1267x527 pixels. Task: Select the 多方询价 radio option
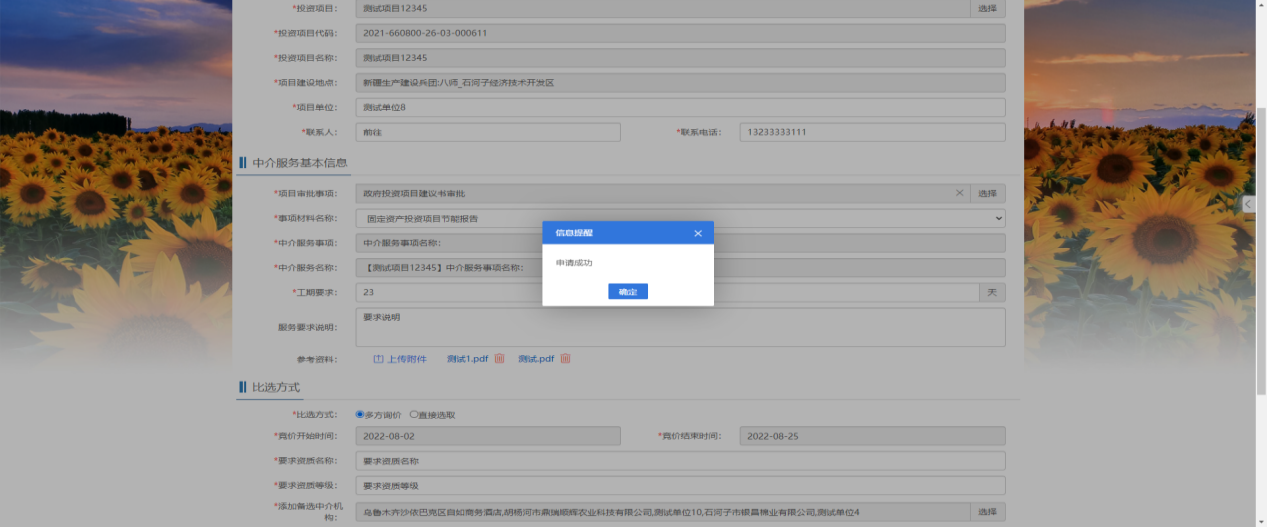point(360,414)
